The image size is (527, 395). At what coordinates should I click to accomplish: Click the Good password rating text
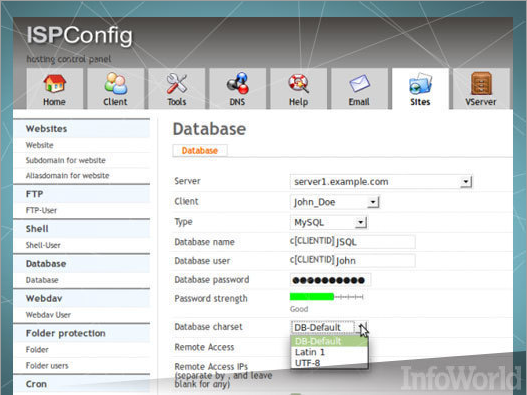299,309
